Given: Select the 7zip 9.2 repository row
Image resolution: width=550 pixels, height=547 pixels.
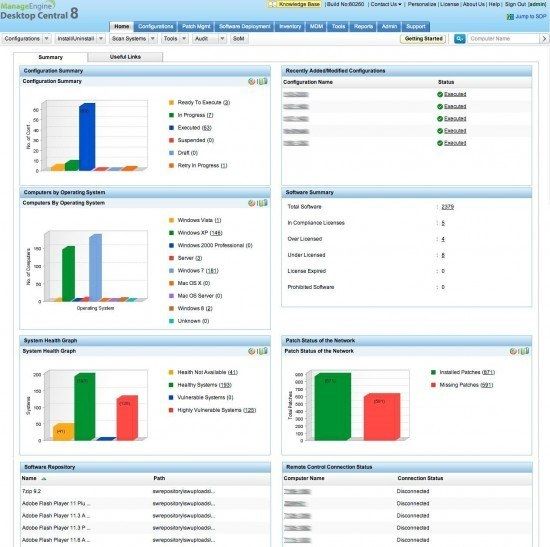Looking at the screenshot, I should (146, 492).
